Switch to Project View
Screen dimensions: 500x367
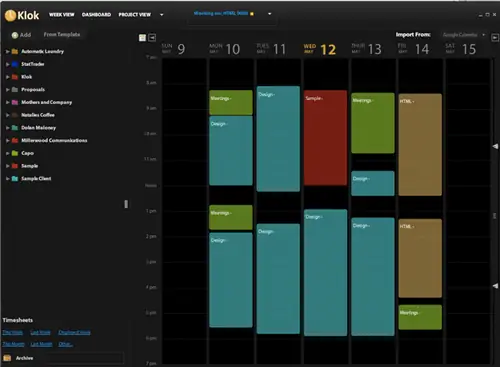[x=135, y=15]
